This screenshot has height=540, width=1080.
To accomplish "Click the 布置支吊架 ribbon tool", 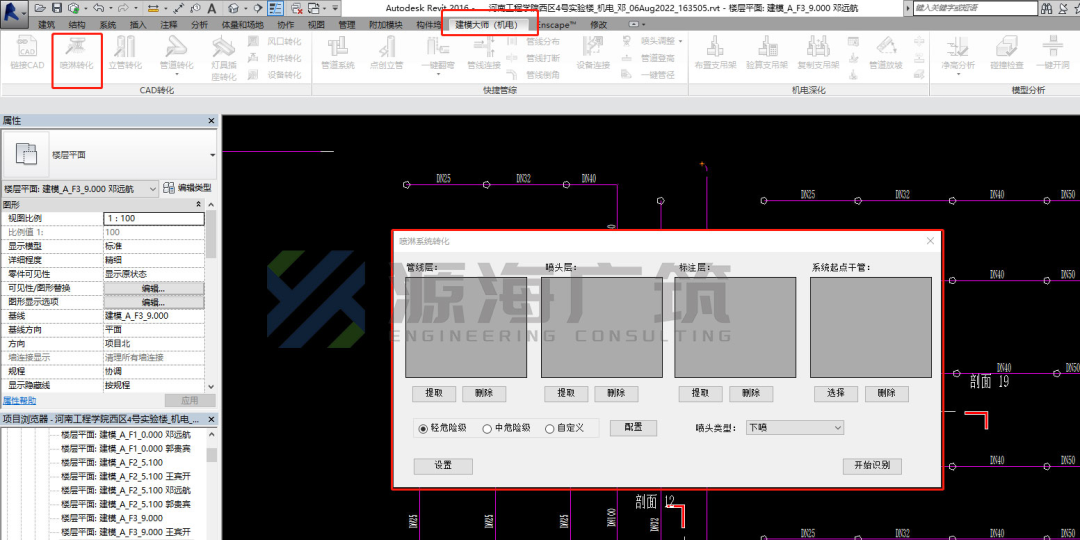I will 716,53.
